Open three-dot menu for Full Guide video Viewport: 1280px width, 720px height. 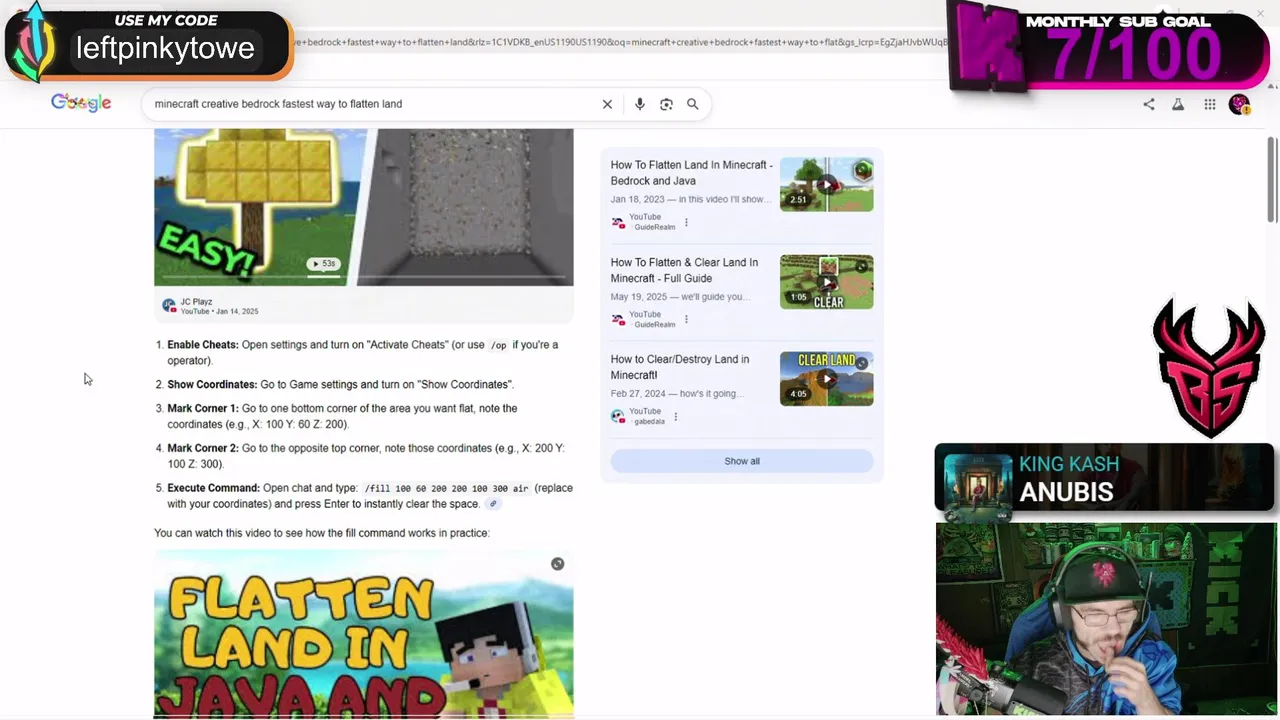(x=686, y=319)
